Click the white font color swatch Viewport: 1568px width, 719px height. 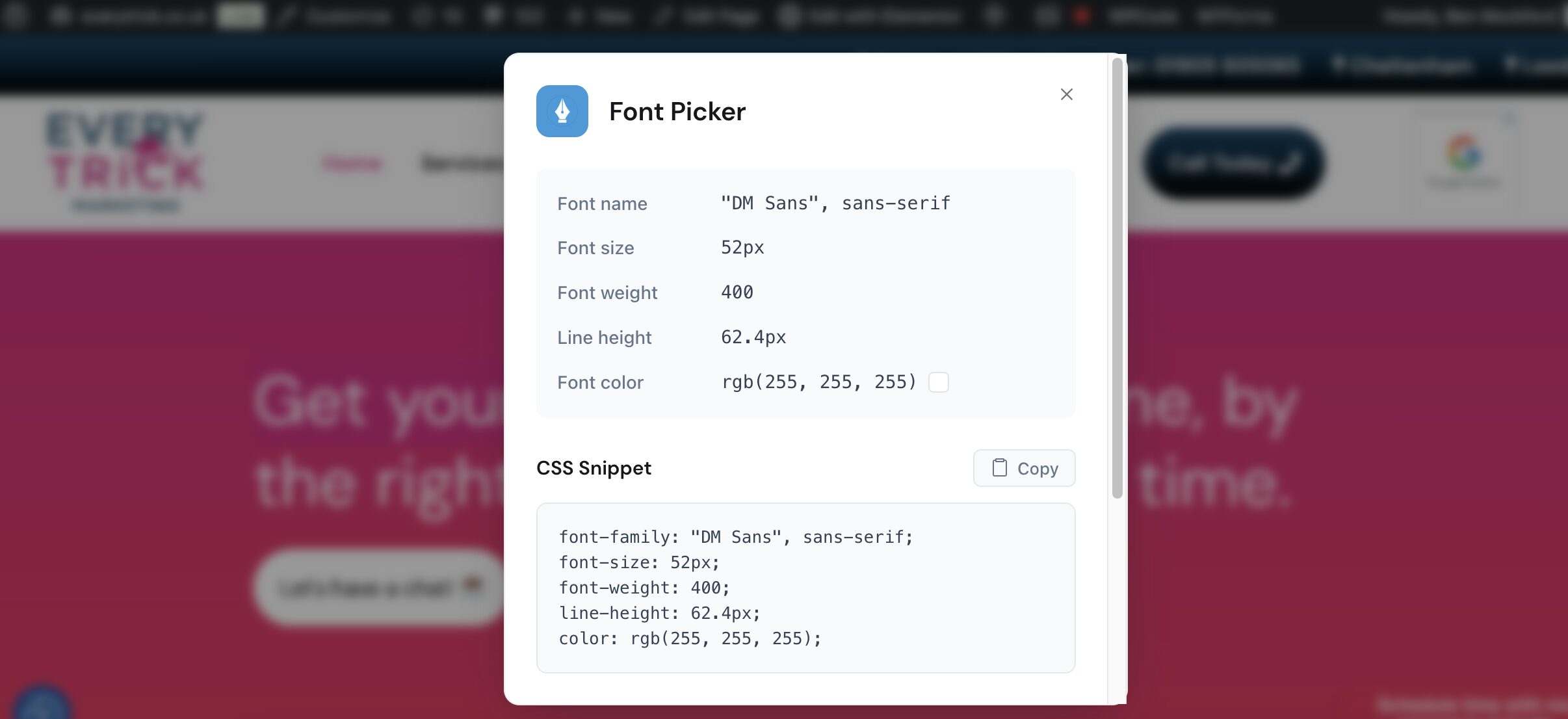coord(938,382)
